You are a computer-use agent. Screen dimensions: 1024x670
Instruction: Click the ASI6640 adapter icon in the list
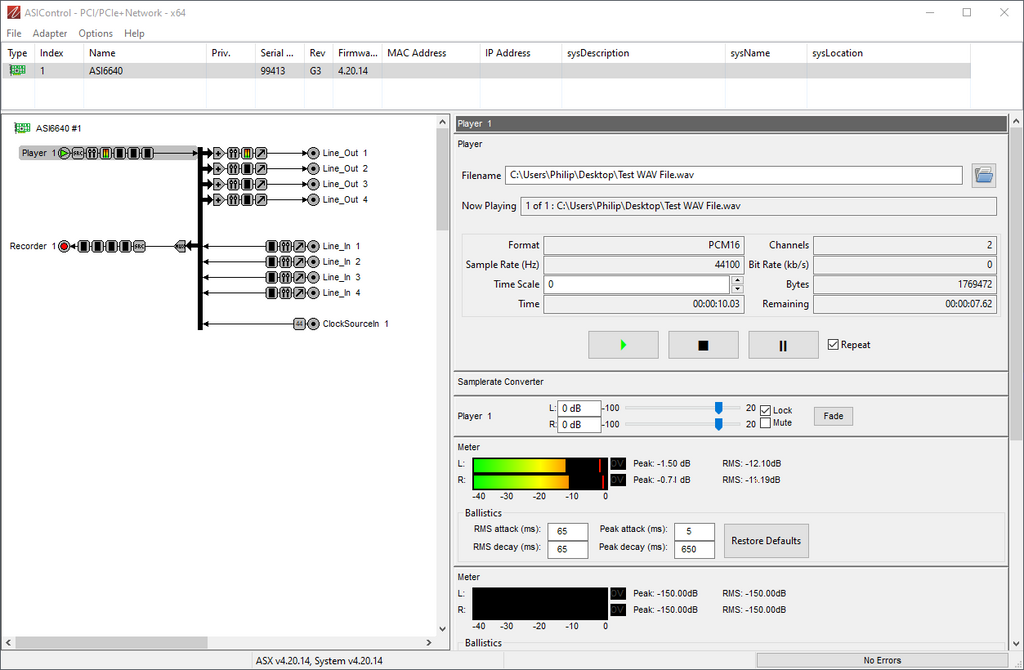[x=17, y=71]
